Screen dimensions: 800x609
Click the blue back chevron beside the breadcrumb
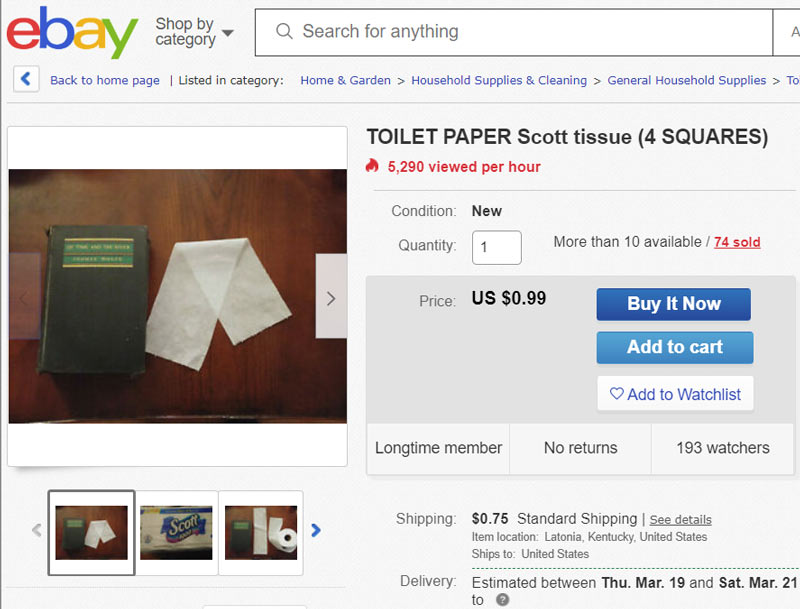point(25,78)
